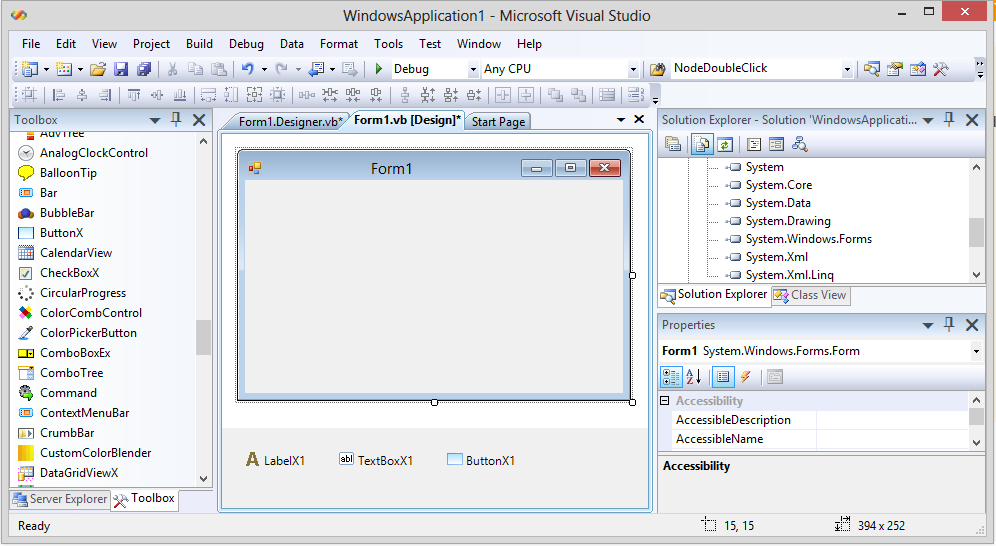Click the Align to Grid layout icon
This screenshot has width=996, height=546.
(29, 95)
